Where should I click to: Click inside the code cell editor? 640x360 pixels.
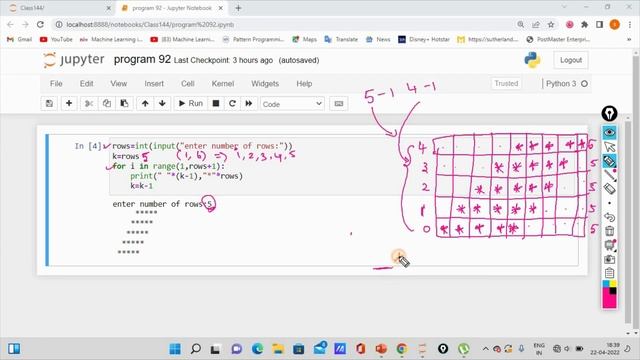coord(344,166)
